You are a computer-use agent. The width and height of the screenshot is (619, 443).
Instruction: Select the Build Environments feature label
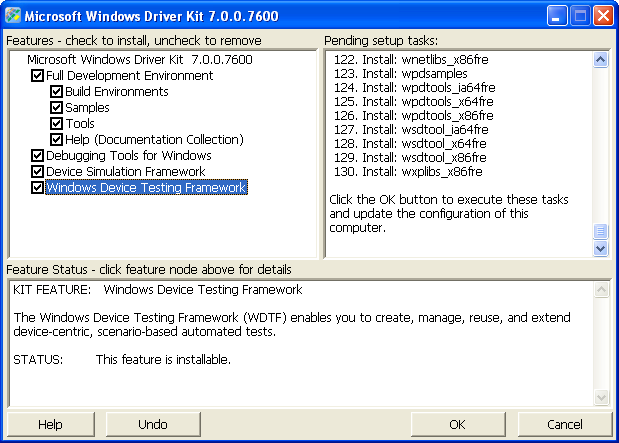[117, 92]
